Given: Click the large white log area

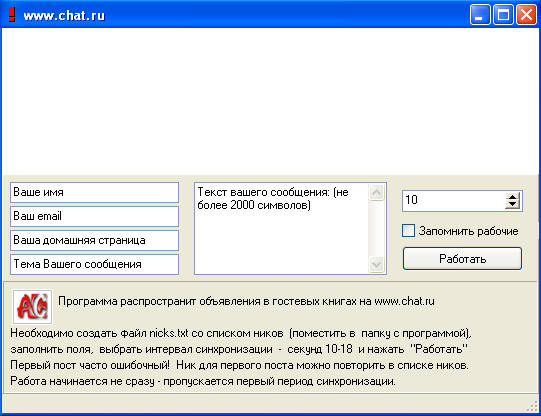Looking at the screenshot, I should click(270, 101).
